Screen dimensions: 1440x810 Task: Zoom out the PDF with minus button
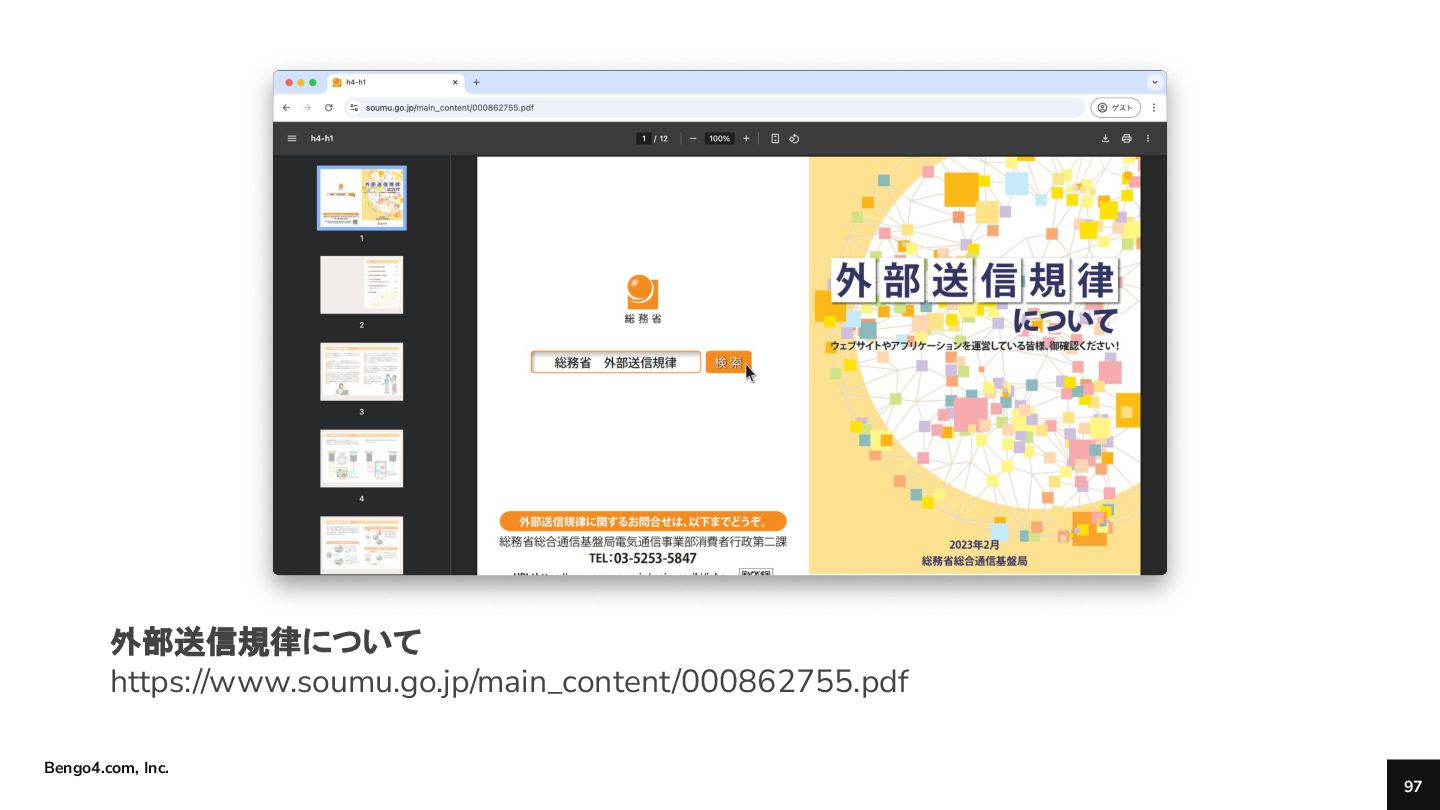[693, 138]
